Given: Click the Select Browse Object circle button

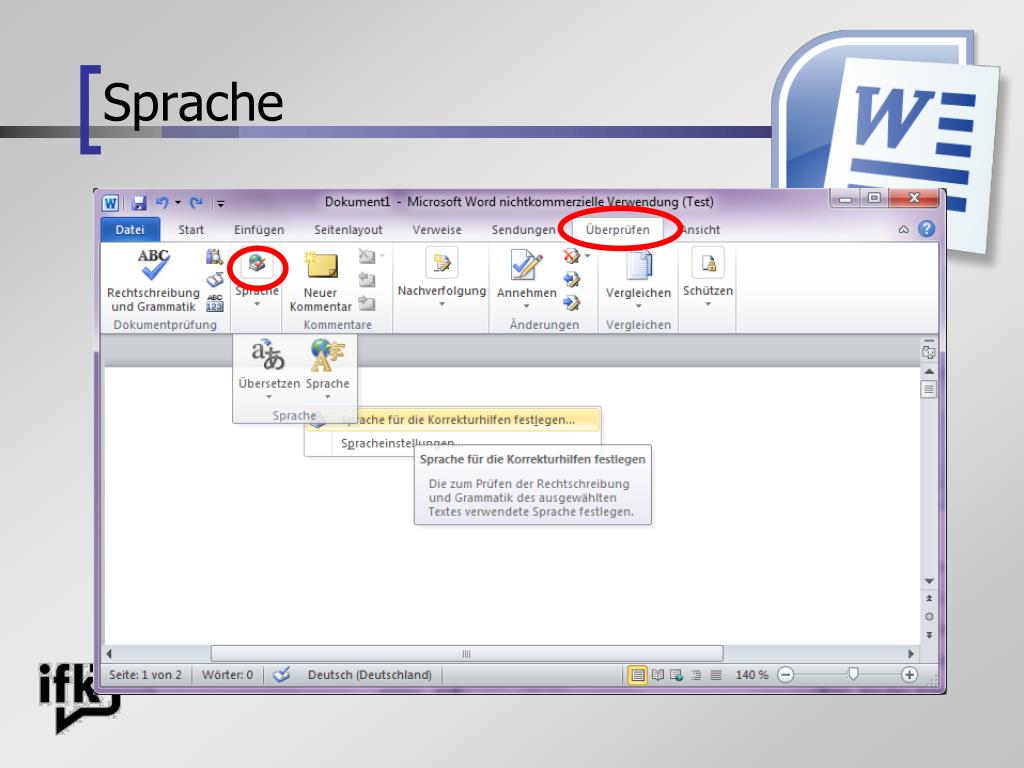Looking at the screenshot, I should click(x=929, y=616).
